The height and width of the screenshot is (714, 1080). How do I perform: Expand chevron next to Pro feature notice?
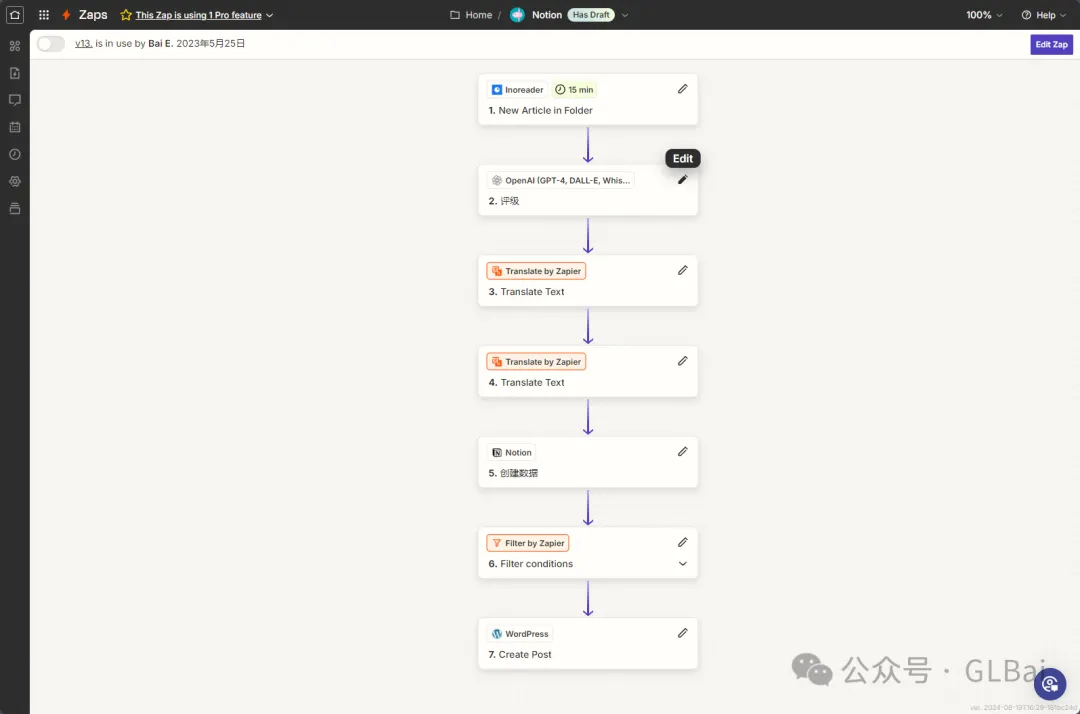coord(270,15)
